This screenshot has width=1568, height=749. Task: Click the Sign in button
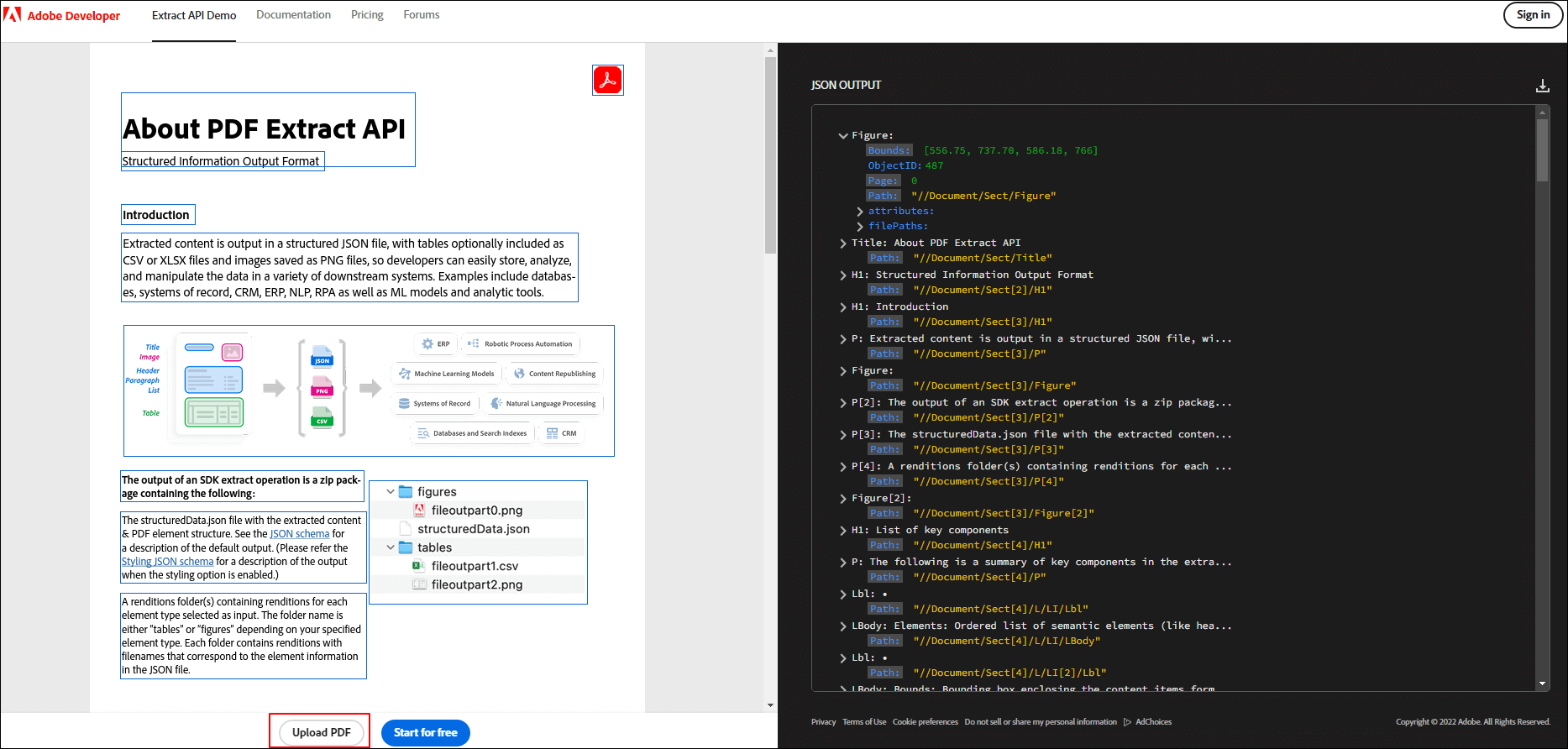[x=1533, y=15]
